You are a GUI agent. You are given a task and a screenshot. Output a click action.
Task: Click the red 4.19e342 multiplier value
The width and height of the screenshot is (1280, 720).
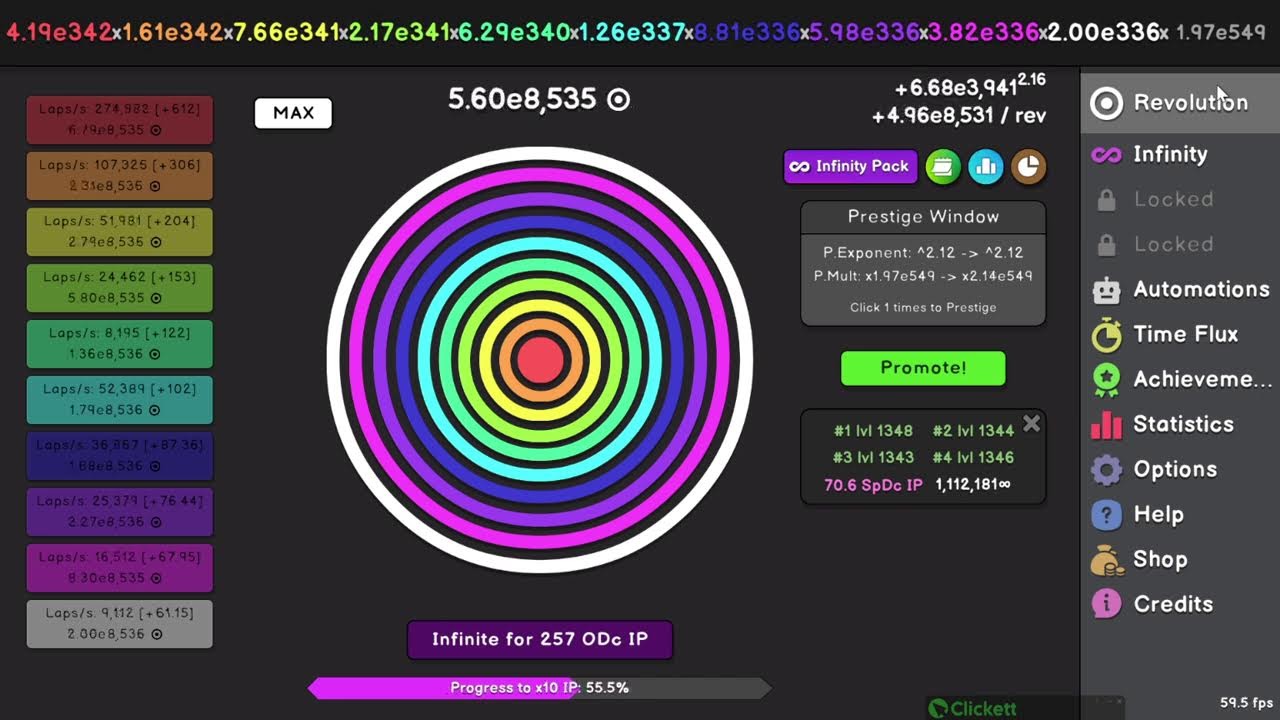pyautogui.click(x=59, y=32)
